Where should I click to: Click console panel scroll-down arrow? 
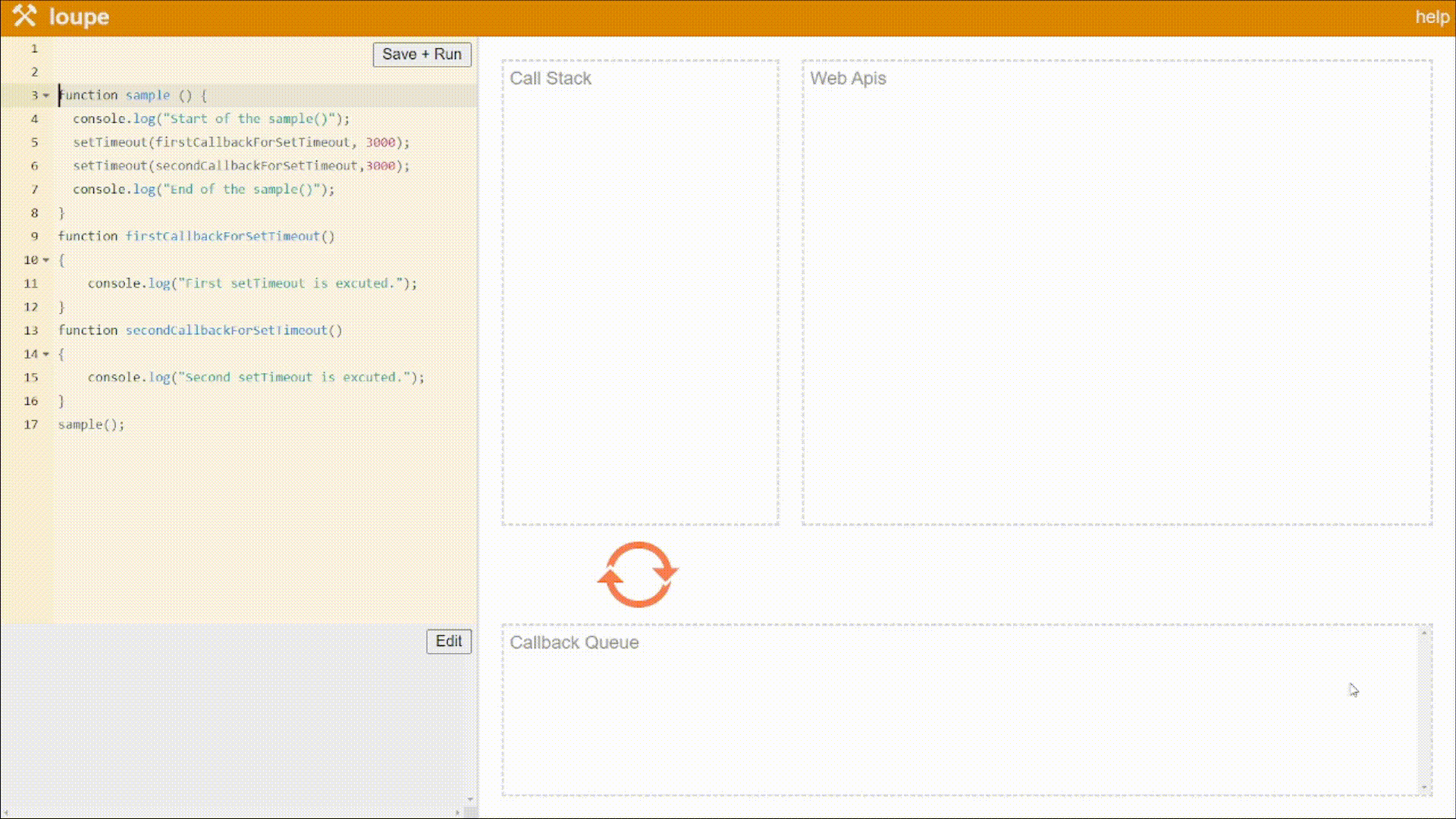coord(470,799)
